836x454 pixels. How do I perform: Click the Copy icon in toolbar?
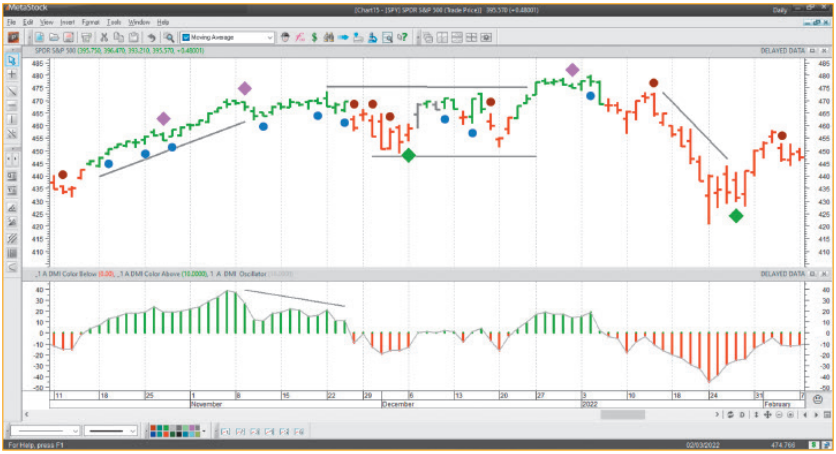click(x=119, y=37)
